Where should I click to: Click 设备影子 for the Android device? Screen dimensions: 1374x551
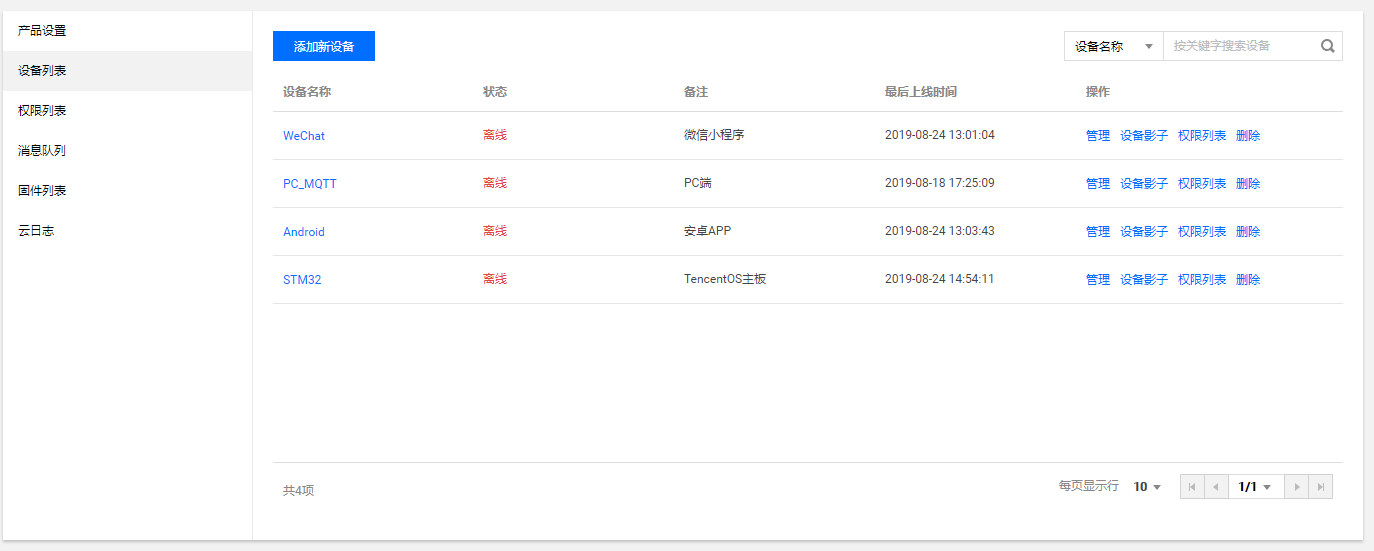[1144, 232]
